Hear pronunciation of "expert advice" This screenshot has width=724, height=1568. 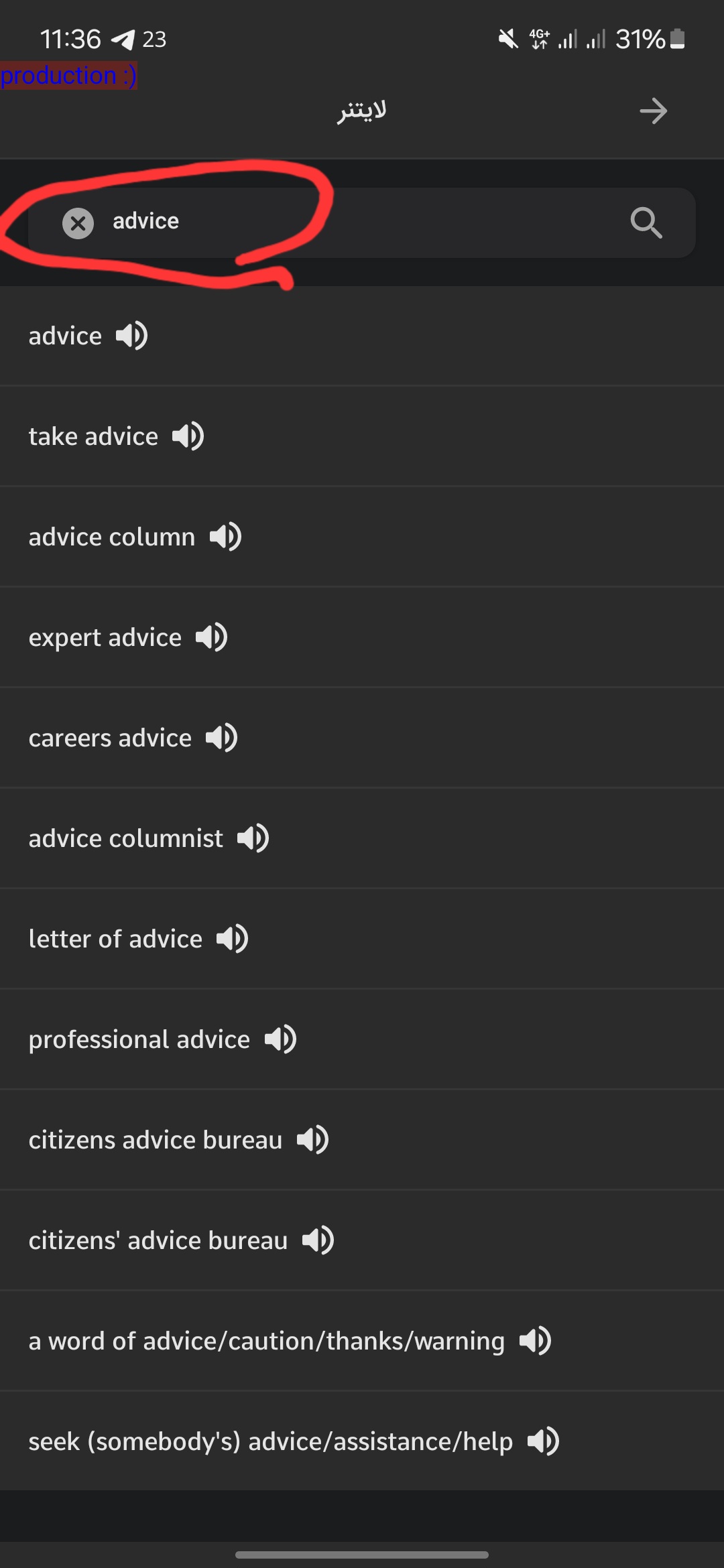[212, 637]
